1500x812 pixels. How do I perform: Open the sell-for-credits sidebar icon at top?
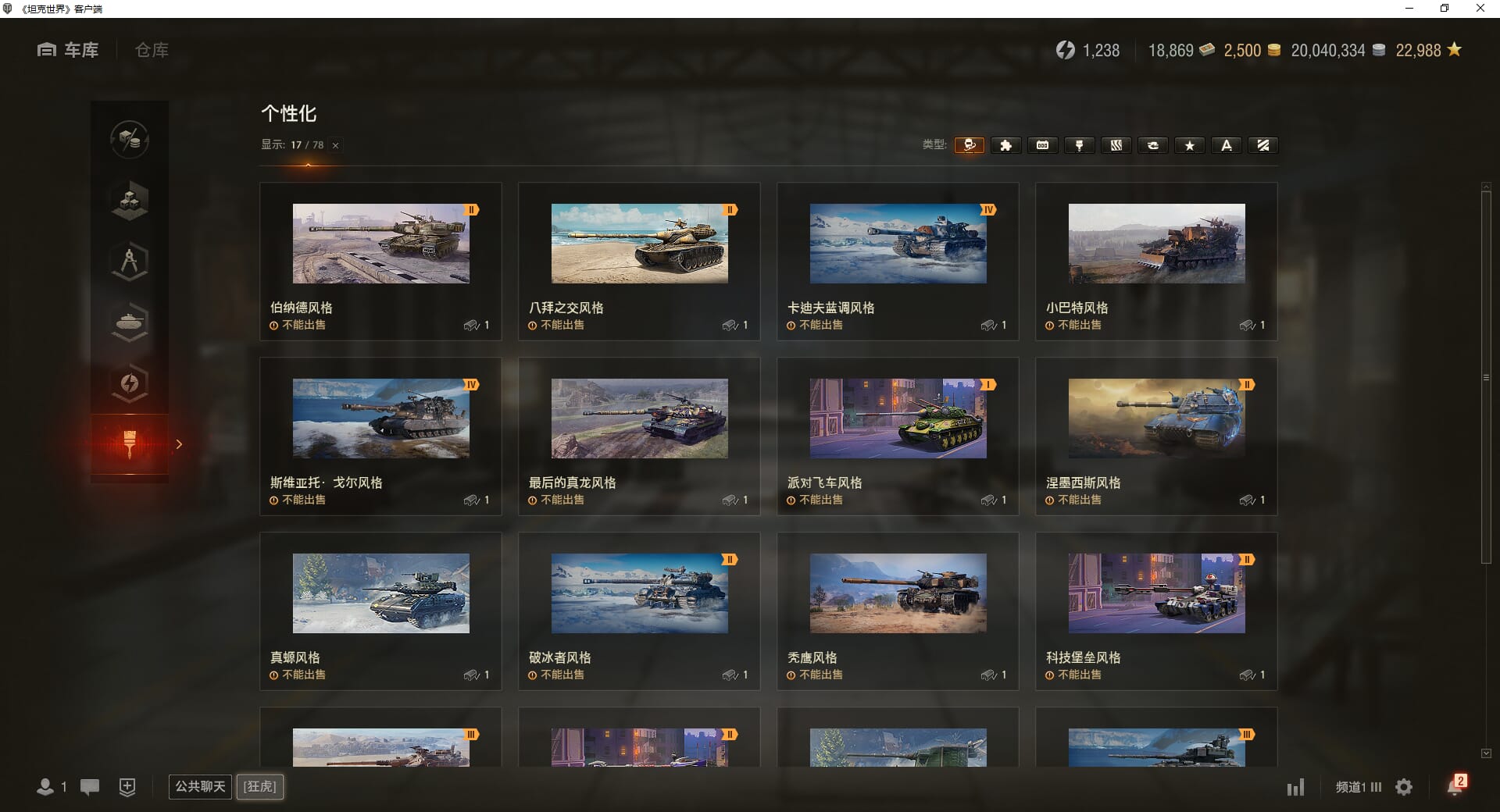pyautogui.click(x=130, y=140)
